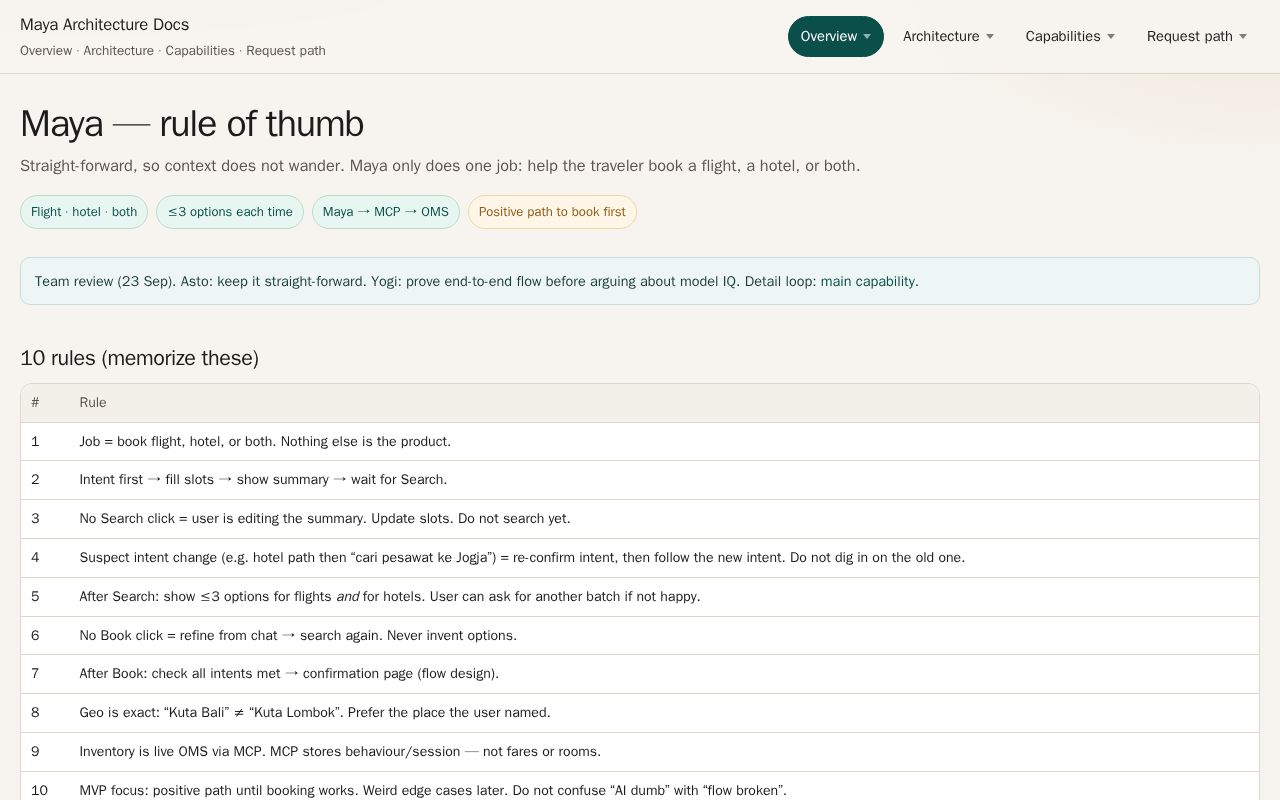Click rule 'Intent first → fill slots'
Viewport: 1280px width, 800px height.
pos(640,480)
